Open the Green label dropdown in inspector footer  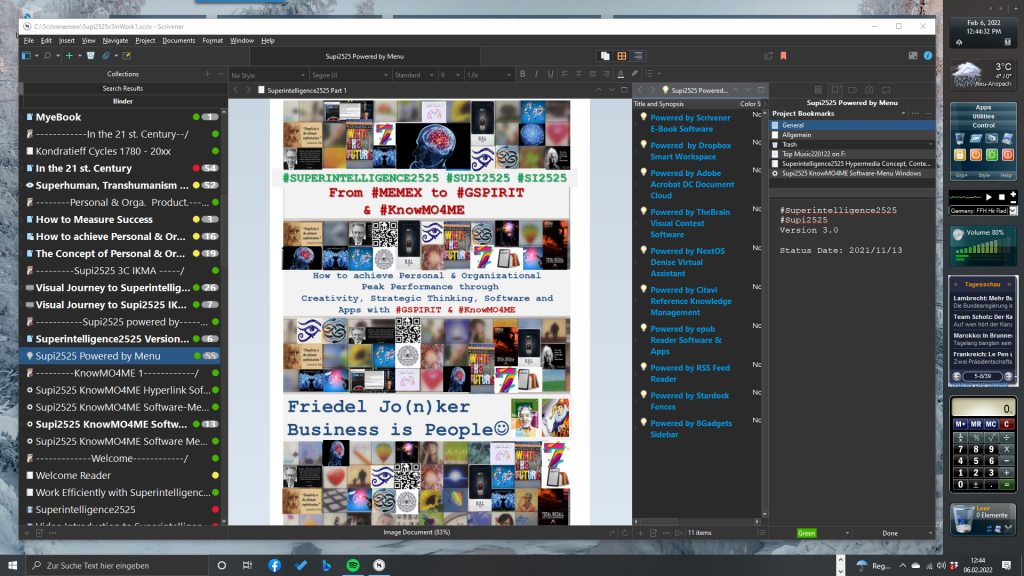(808, 533)
